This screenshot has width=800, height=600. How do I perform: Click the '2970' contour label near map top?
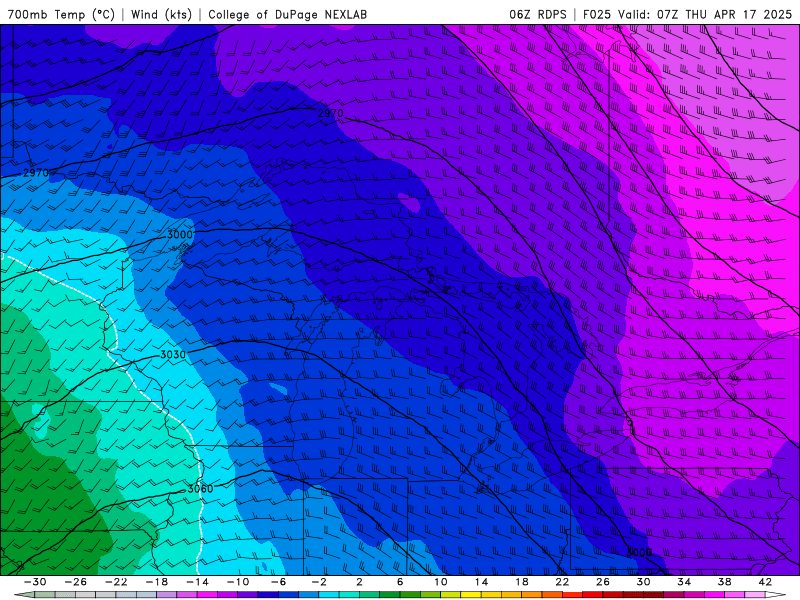pyautogui.click(x=331, y=113)
